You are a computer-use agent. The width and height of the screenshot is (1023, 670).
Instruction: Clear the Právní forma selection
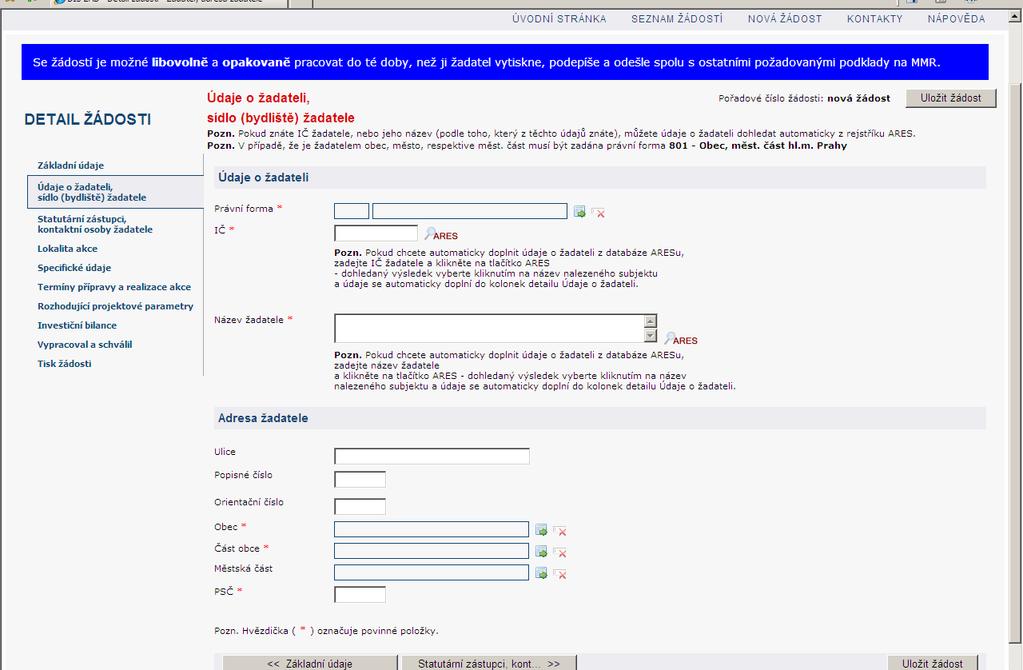tap(598, 212)
